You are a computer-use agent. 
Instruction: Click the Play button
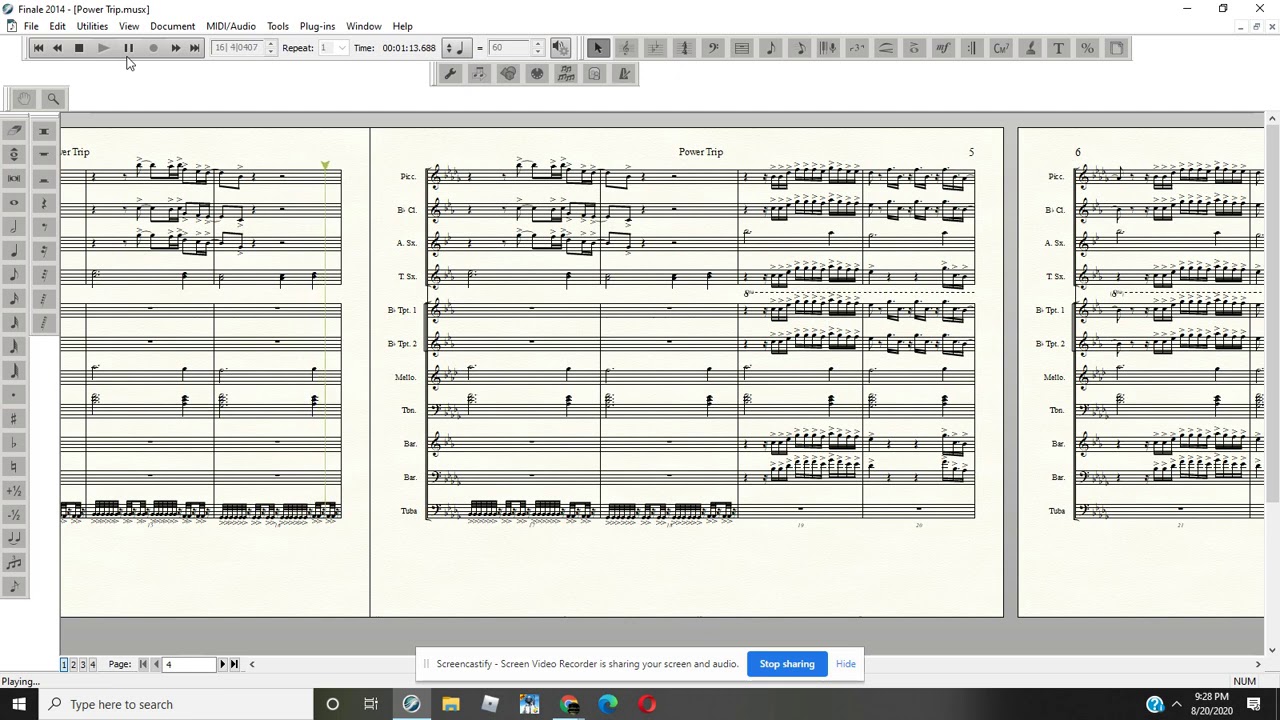click(x=104, y=48)
